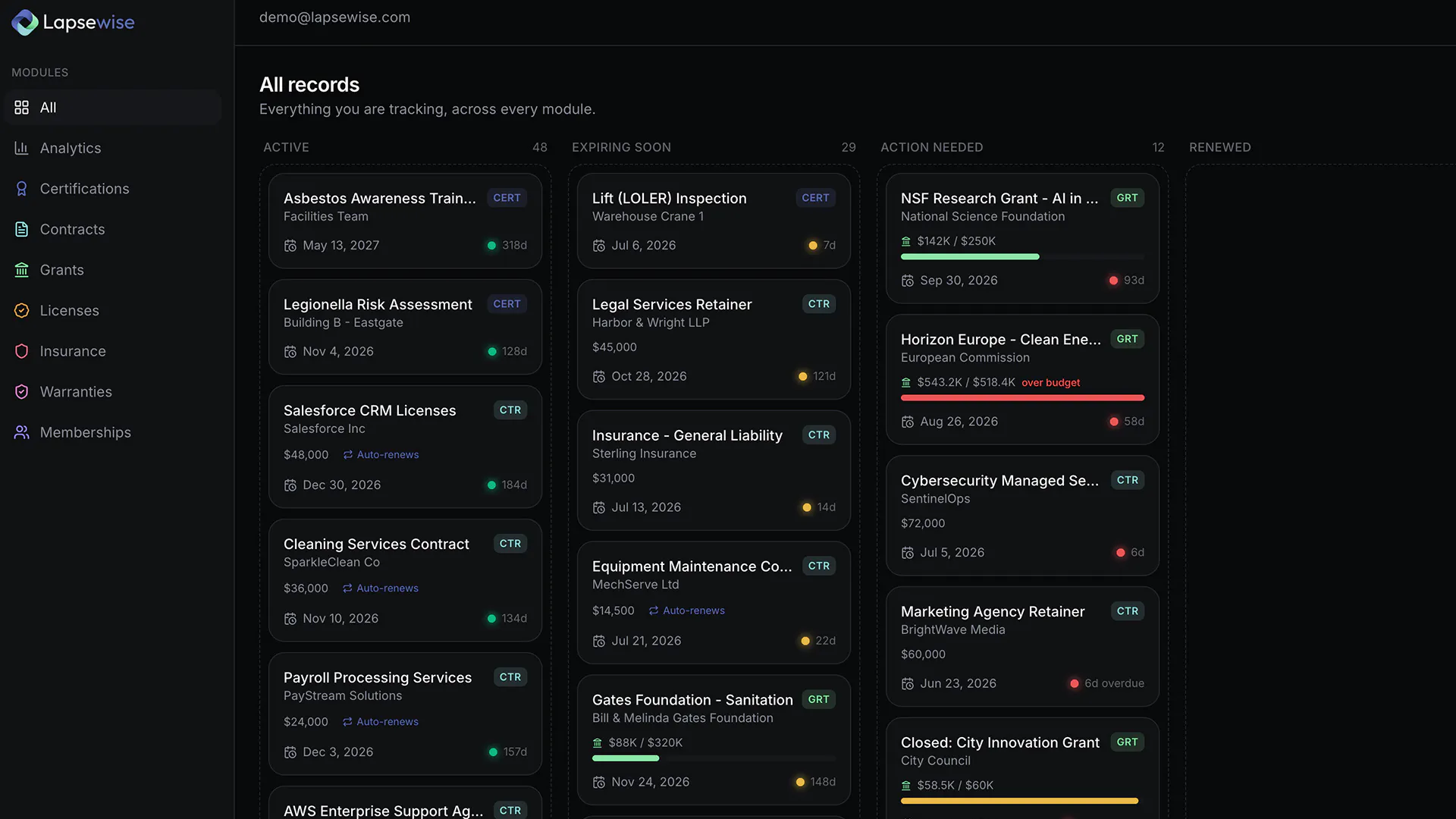
Task: Click the CTR tag on Salesforce card
Action: 510,410
